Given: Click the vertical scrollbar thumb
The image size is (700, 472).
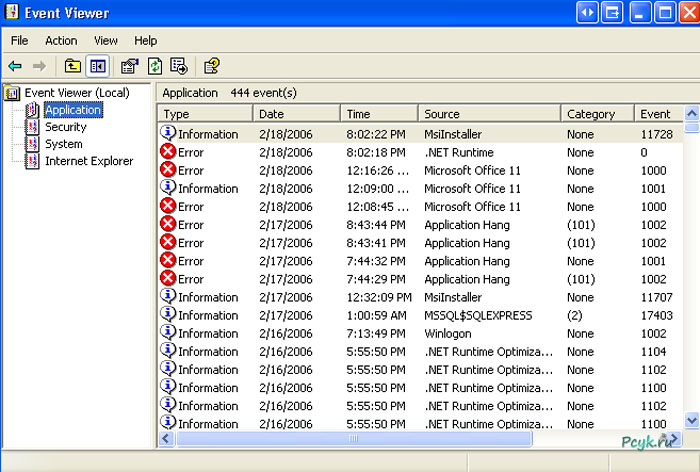Looking at the screenshot, I should pos(692,128).
